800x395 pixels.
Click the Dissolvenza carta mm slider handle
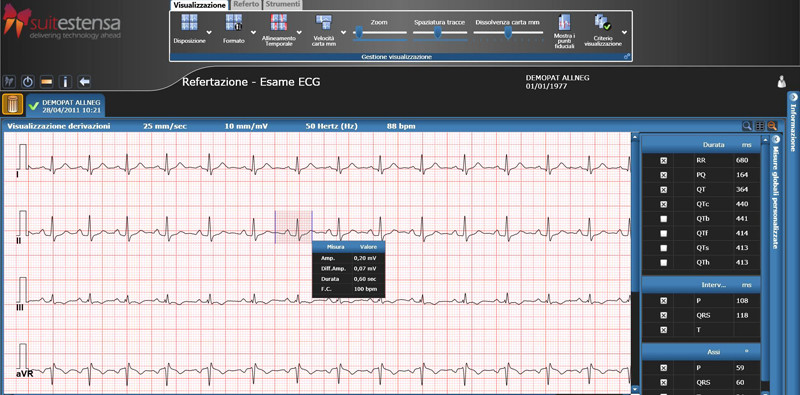508,32
